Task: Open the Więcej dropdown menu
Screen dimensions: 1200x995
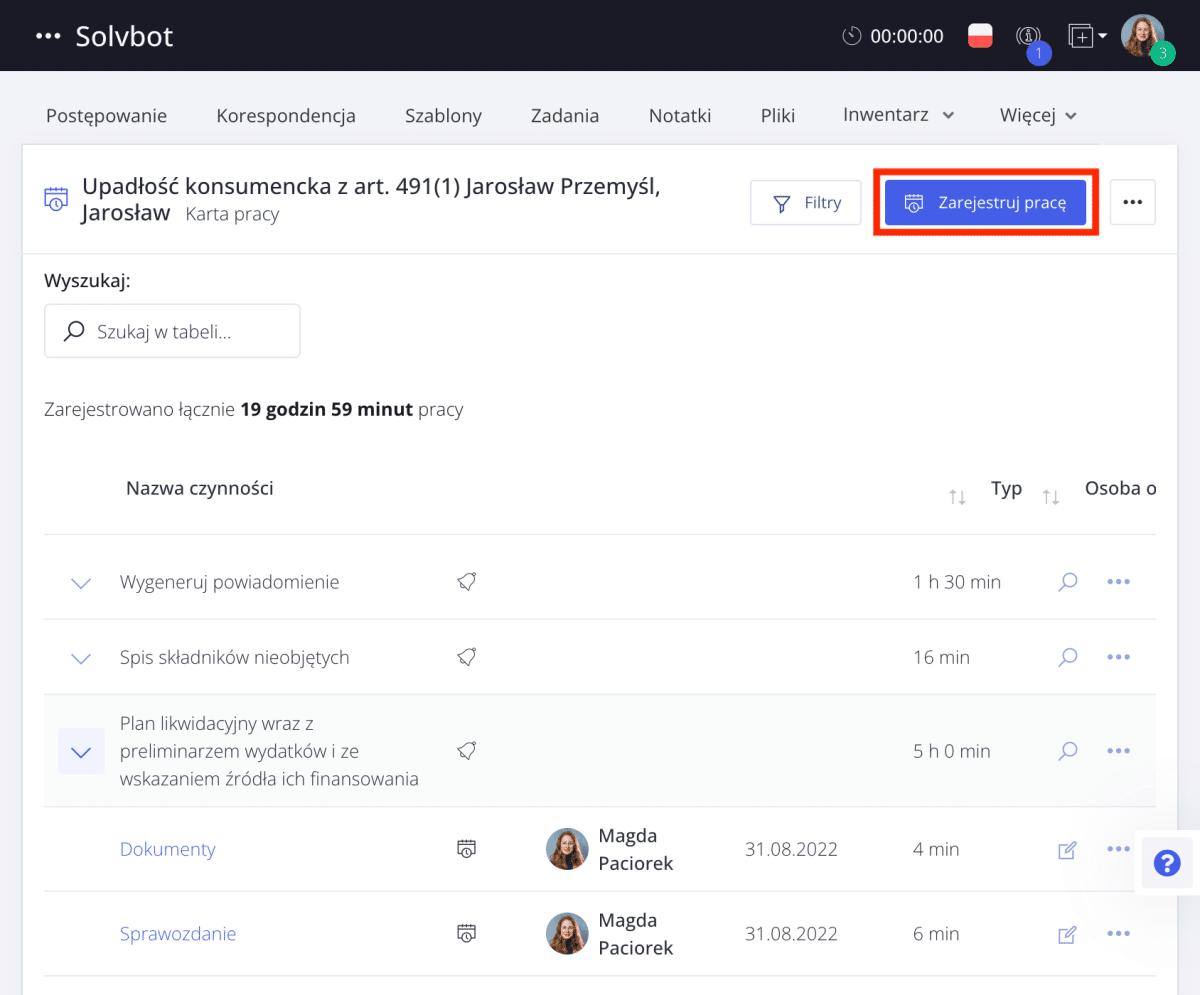Action: click(1038, 115)
